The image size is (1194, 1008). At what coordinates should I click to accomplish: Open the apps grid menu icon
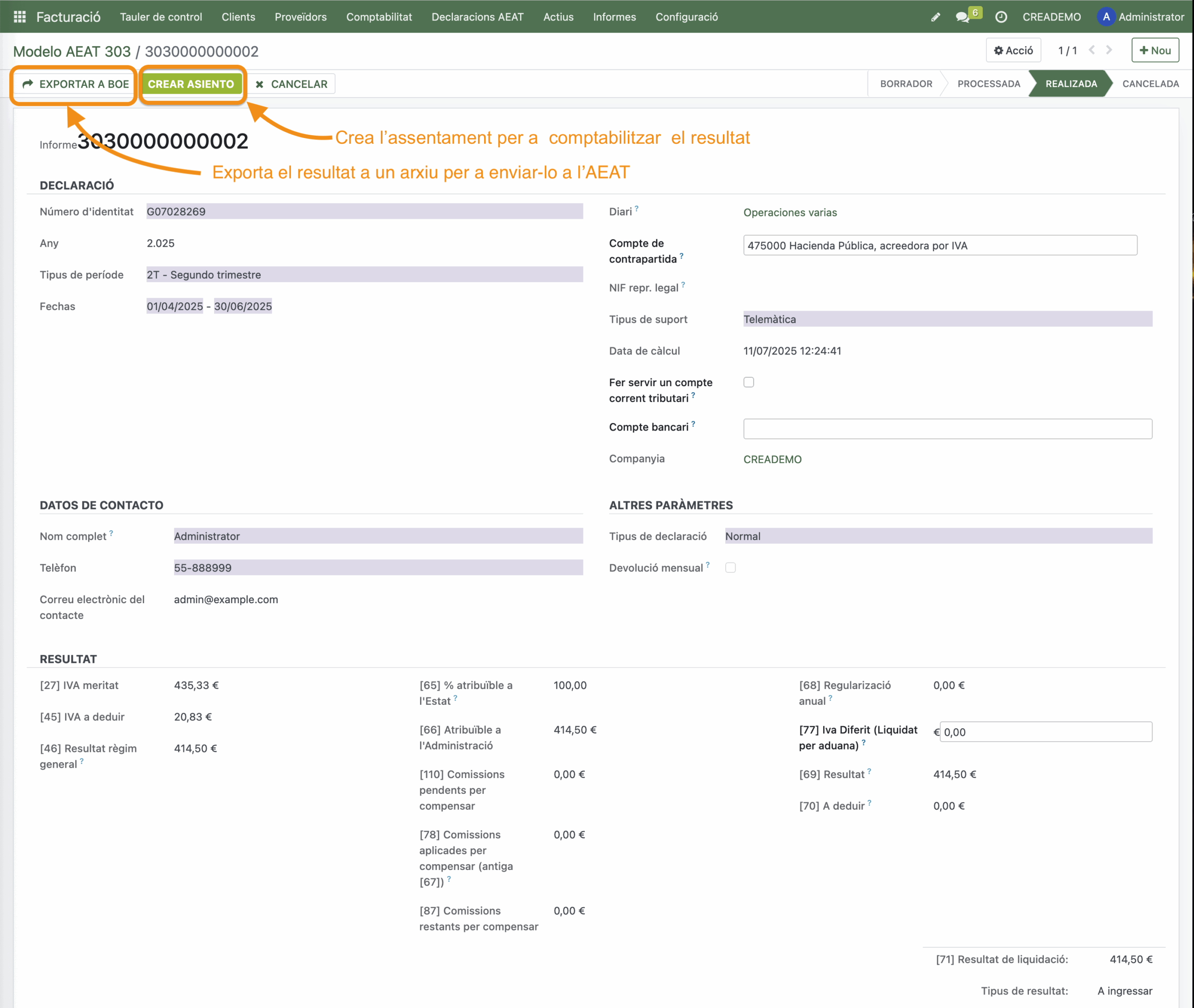[x=20, y=17]
